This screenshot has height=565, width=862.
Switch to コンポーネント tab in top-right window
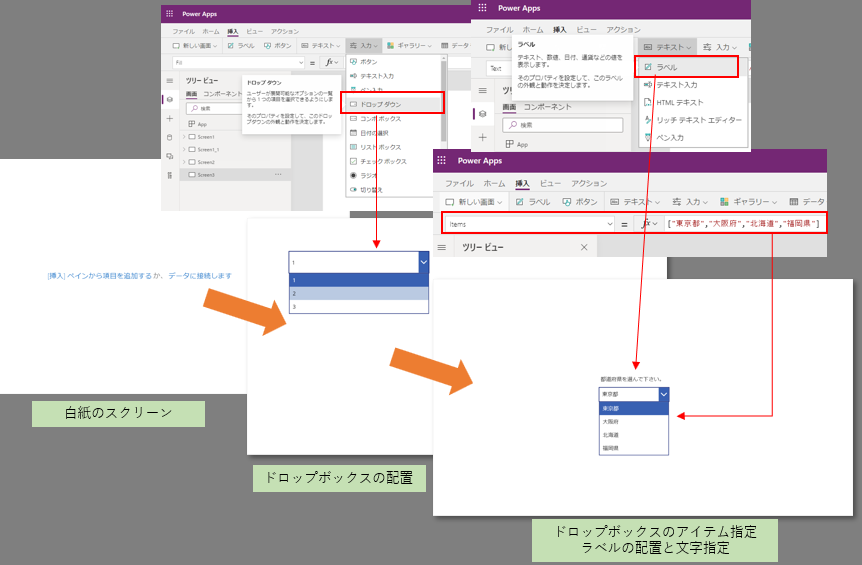pos(548,107)
